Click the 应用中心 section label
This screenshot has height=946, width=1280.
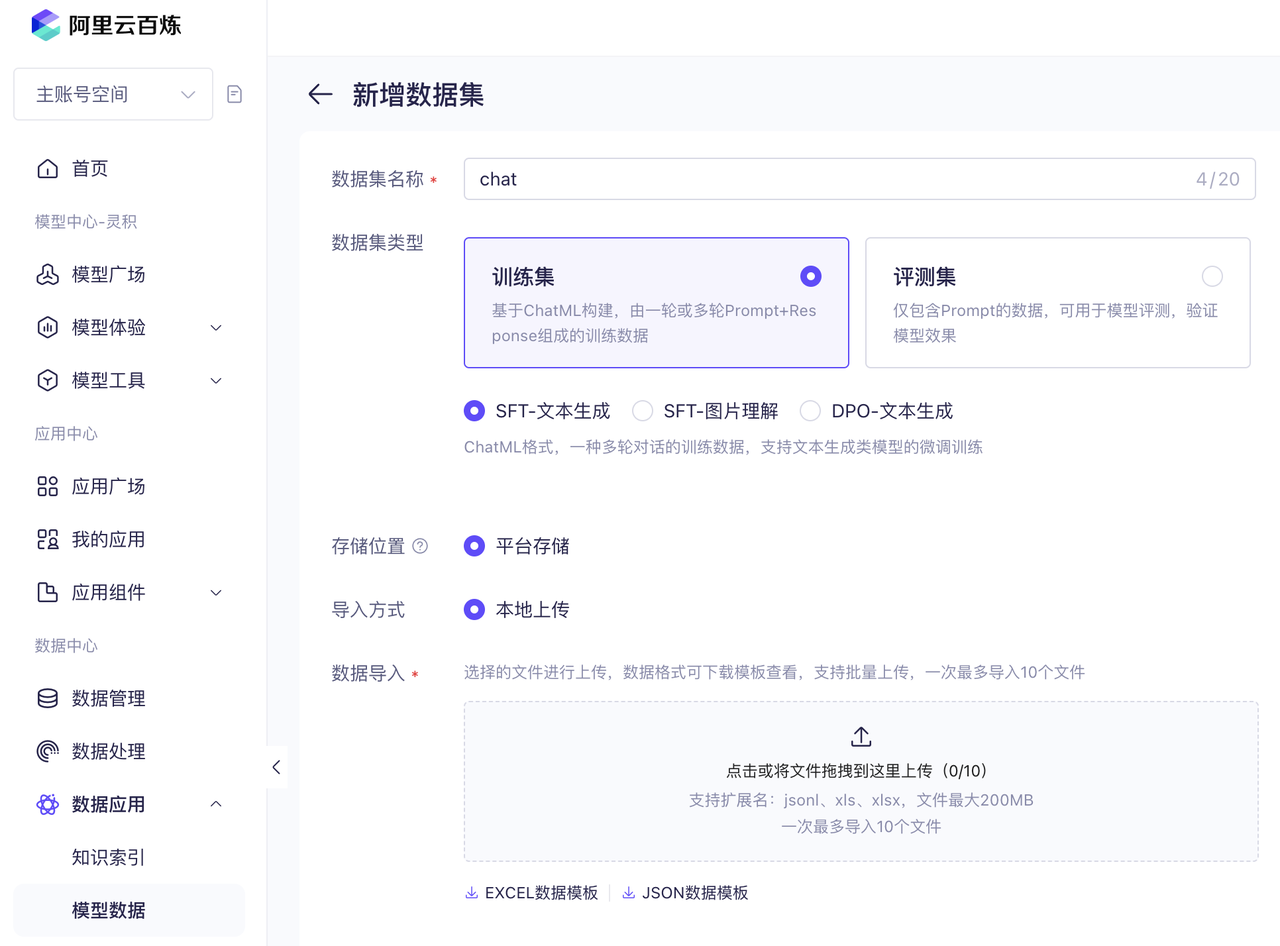click(x=66, y=434)
